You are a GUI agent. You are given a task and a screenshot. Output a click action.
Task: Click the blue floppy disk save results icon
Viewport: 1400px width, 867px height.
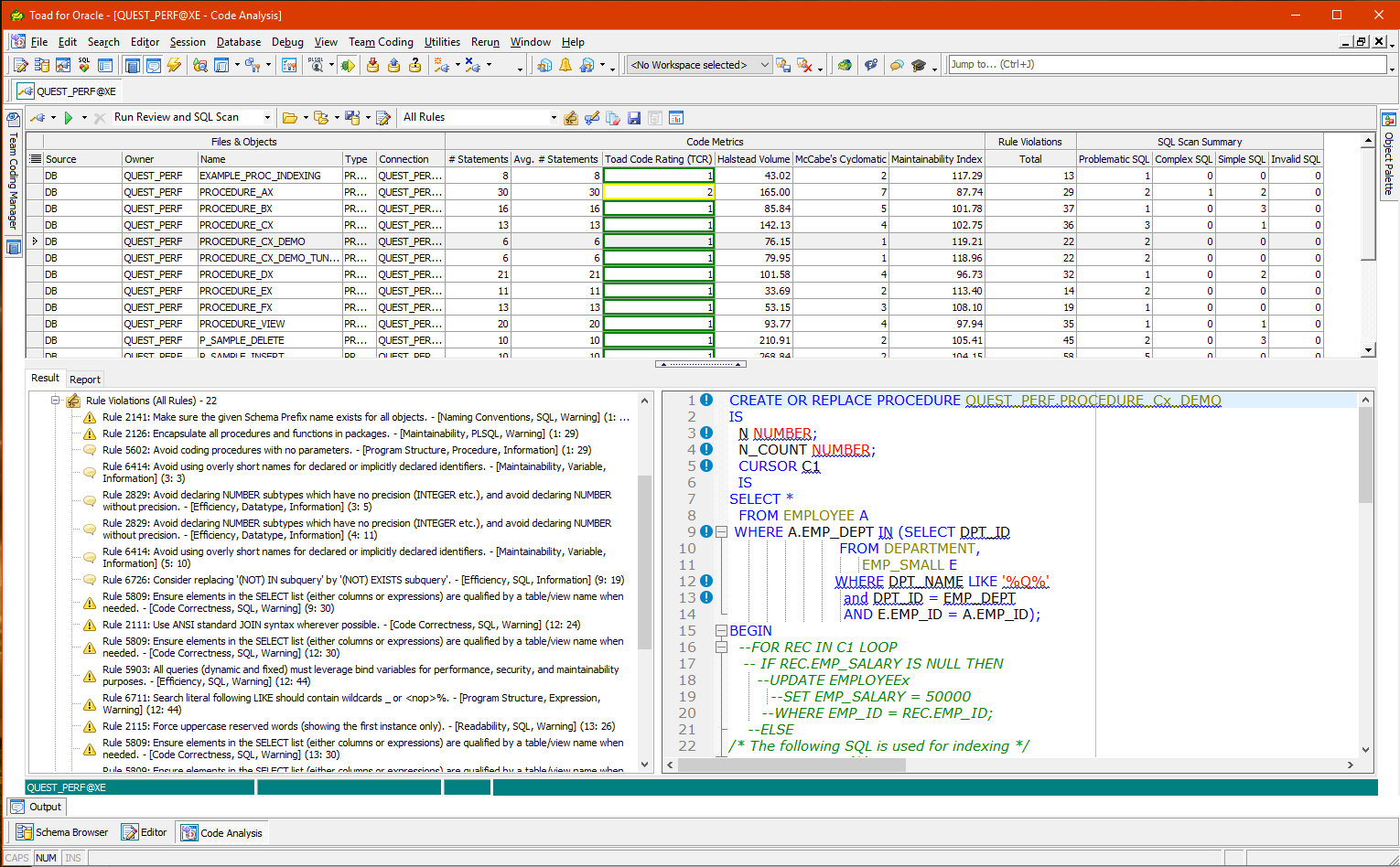[x=634, y=118]
